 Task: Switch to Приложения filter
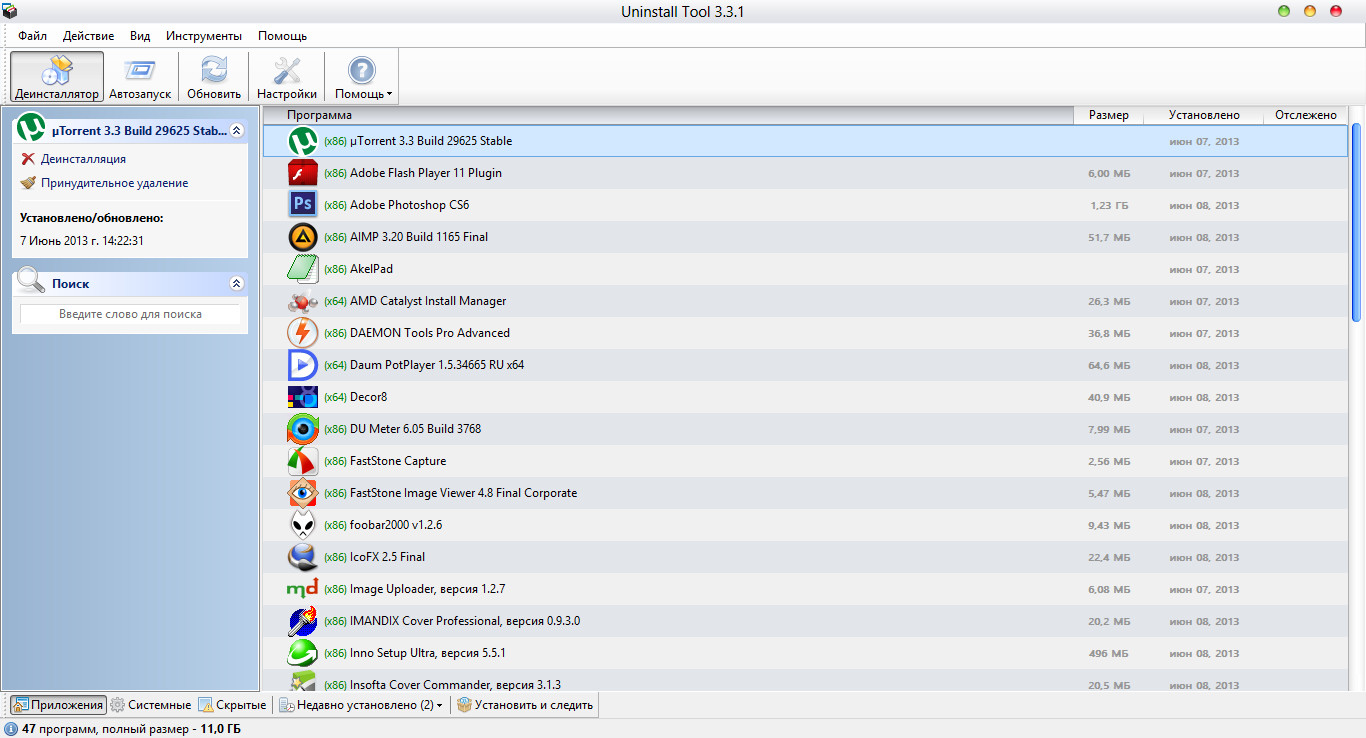[58, 705]
